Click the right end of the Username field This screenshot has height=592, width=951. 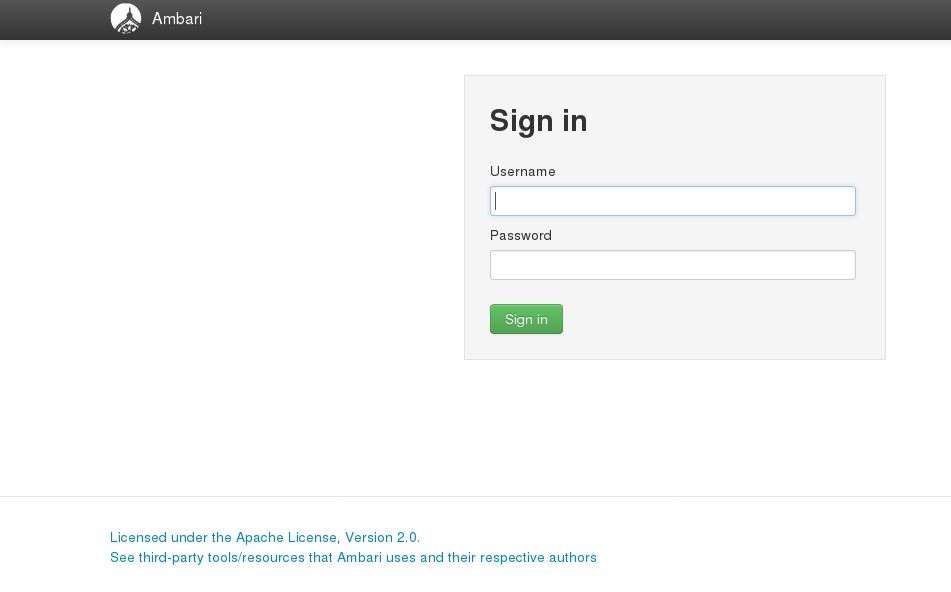click(840, 201)
